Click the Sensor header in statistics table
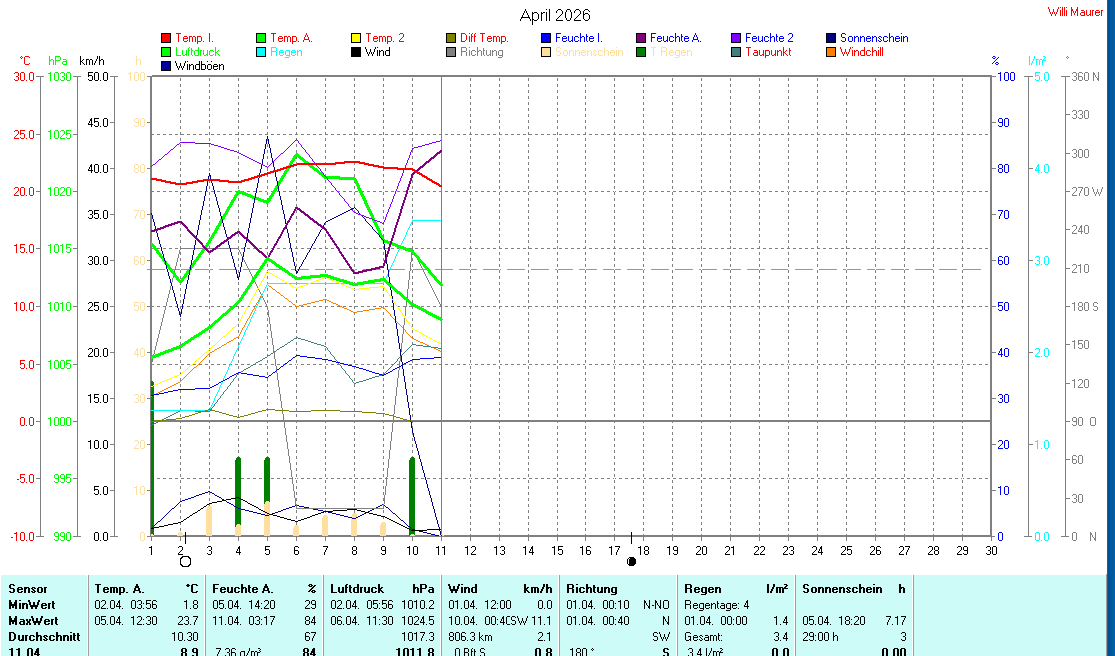 (27, 589)
